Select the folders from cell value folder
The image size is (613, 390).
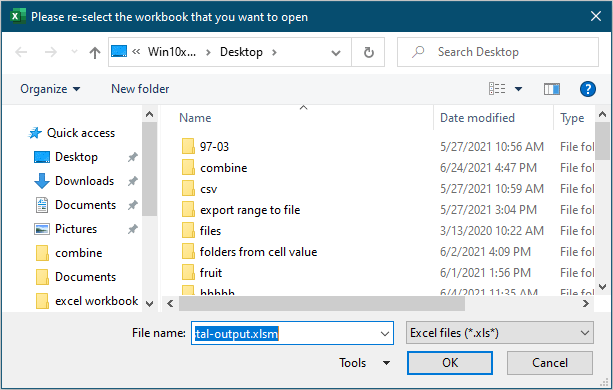click(258, 252)
